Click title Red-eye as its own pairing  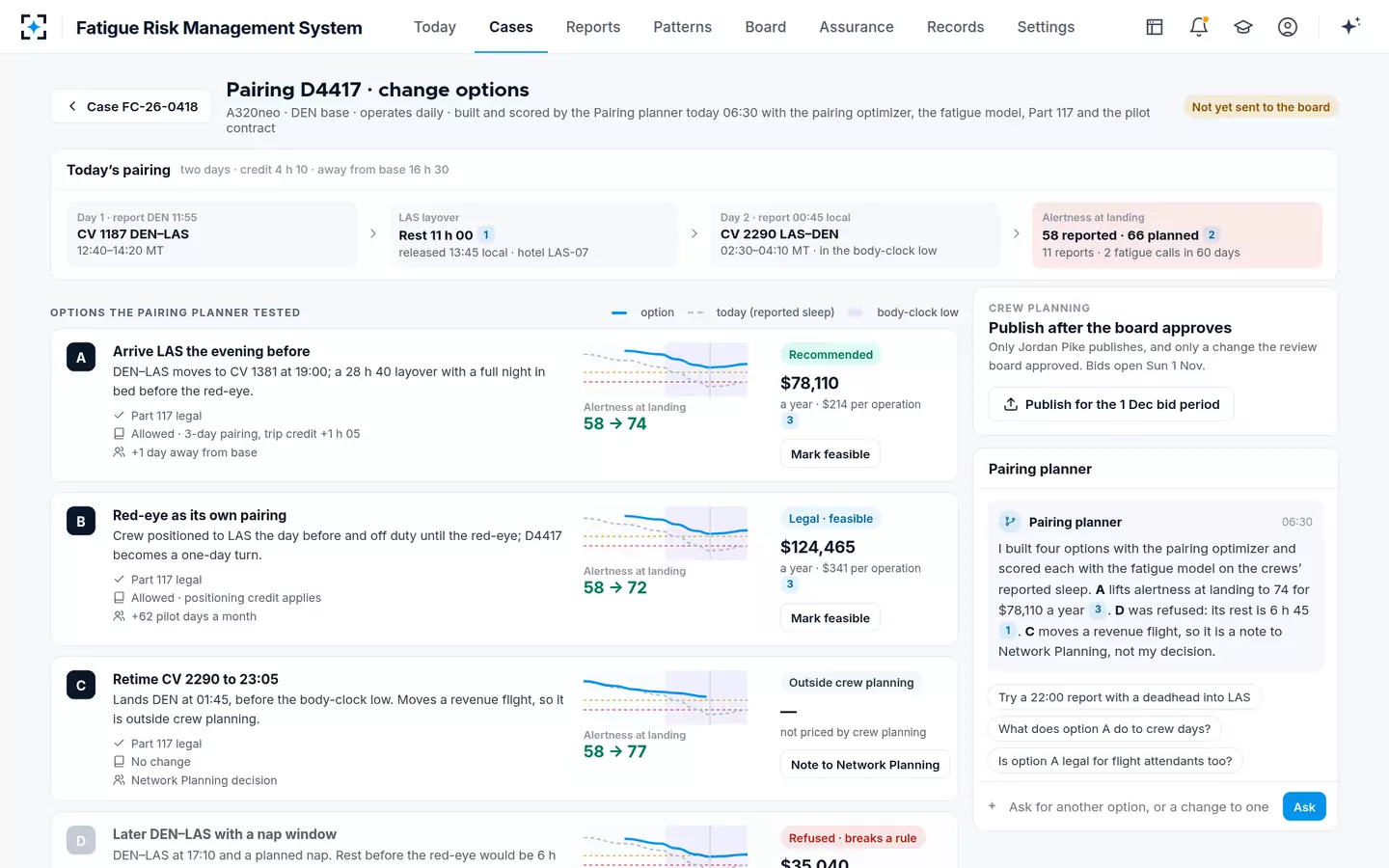(200, 515)
